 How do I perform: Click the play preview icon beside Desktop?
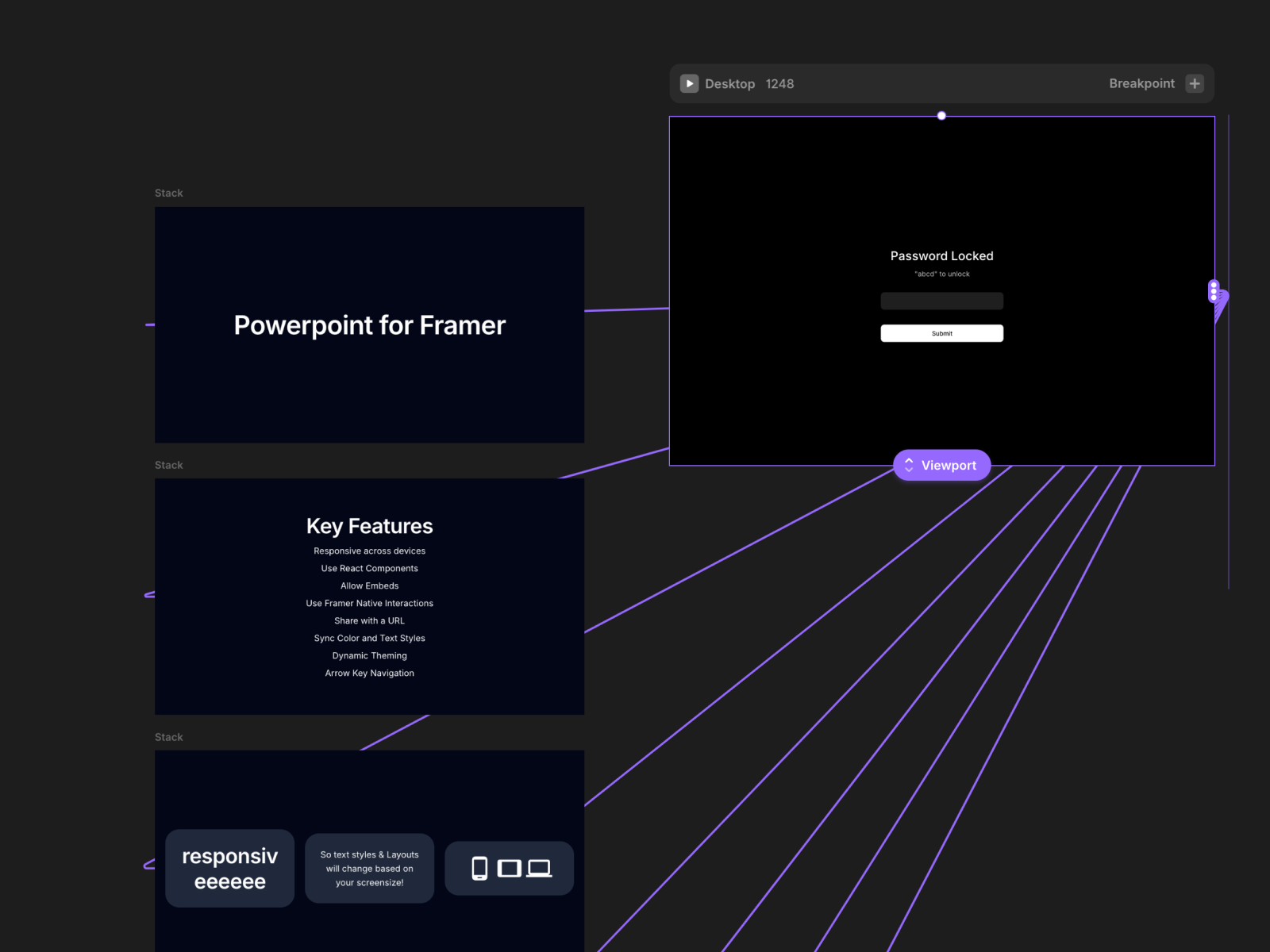pos(689,83)
